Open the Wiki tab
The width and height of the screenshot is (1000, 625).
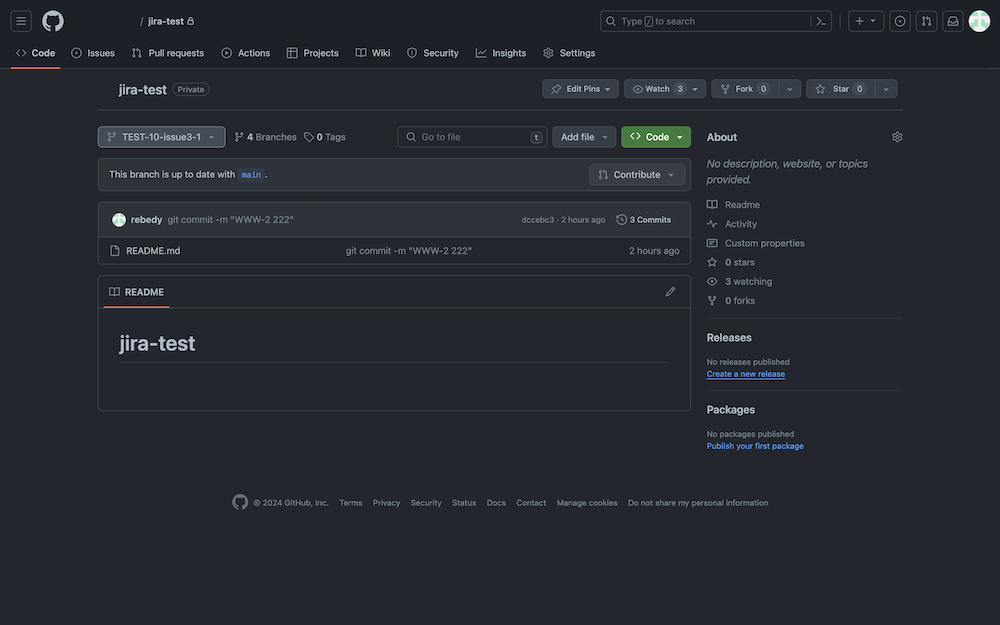372,53
